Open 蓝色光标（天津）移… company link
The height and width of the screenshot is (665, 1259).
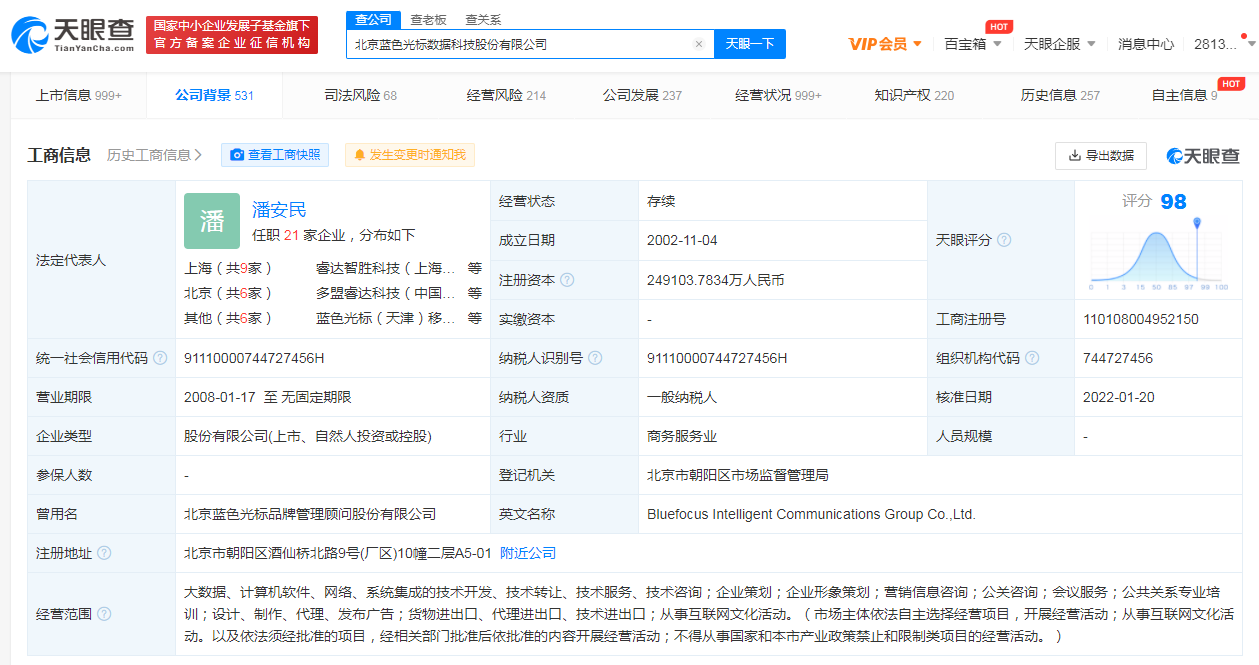click(387, 318)
